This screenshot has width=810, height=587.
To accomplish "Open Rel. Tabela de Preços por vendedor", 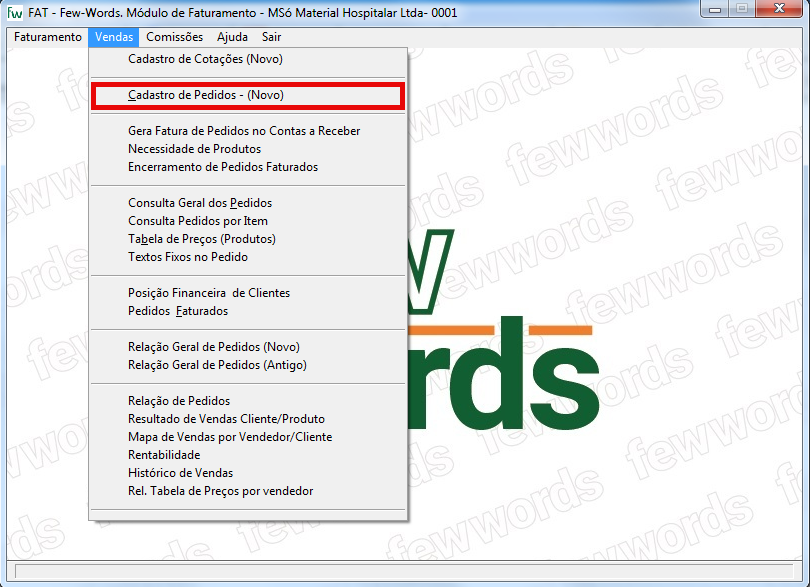I will [x=248, y=491].
